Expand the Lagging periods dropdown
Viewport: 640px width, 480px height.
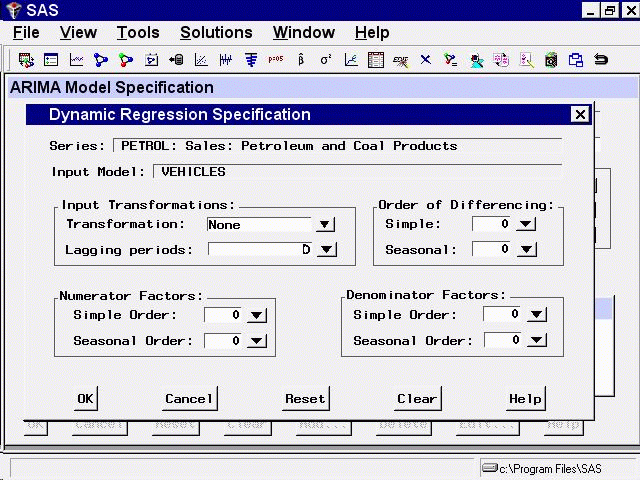[325, 250]
